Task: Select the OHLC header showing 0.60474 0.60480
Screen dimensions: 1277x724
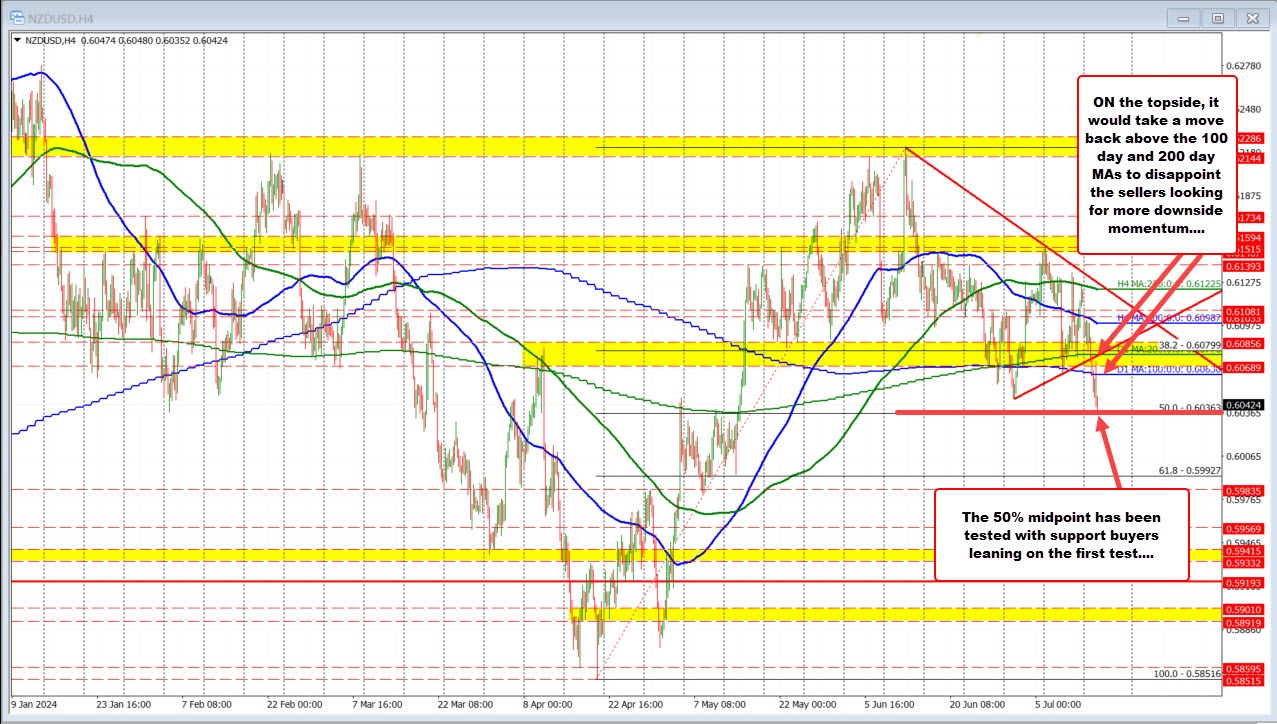Action: (x=126, y=40)
